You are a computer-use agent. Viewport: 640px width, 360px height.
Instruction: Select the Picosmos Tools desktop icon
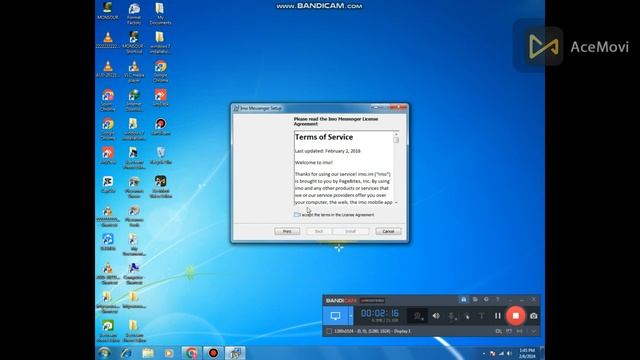click(x=134, y=216)
